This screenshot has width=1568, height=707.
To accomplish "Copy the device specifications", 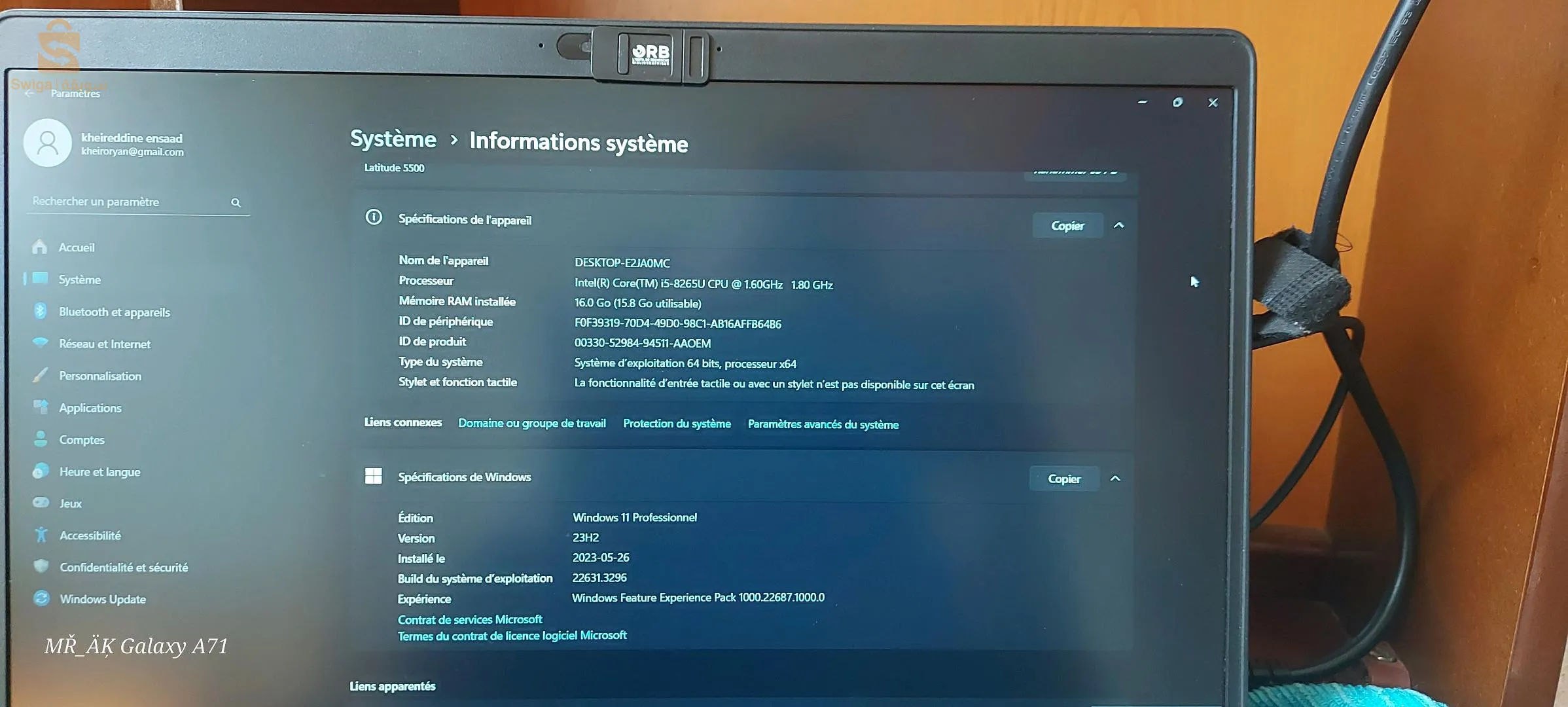I will pyautogui.click(x=1067, y=225).
